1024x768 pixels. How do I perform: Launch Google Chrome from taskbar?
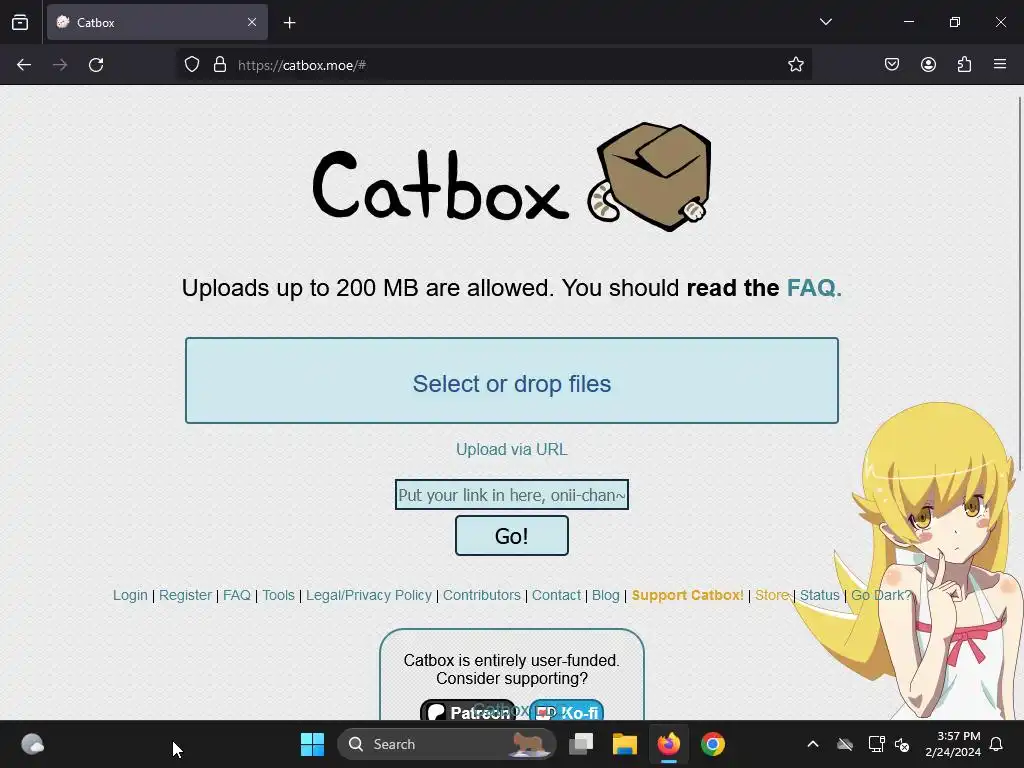coord(712,744)
